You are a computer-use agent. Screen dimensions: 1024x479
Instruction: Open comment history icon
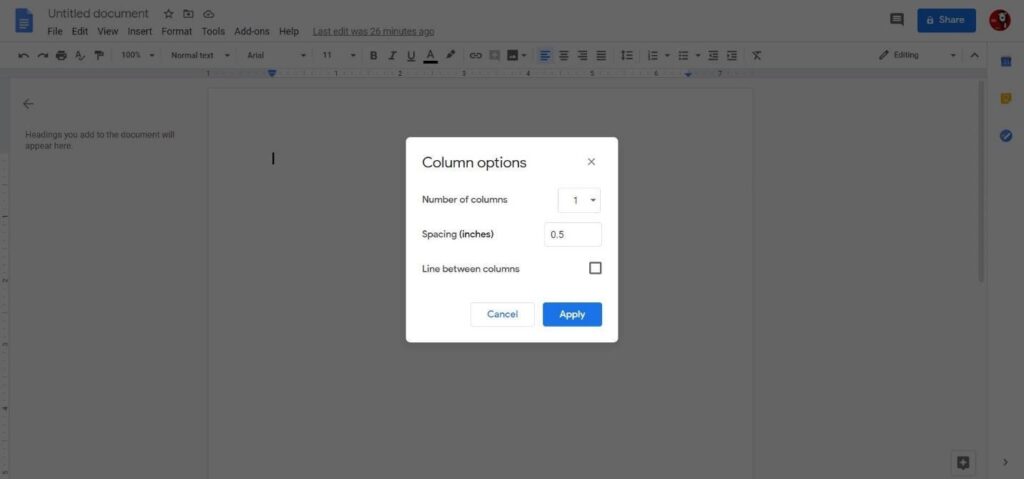(x=897, y=20)
